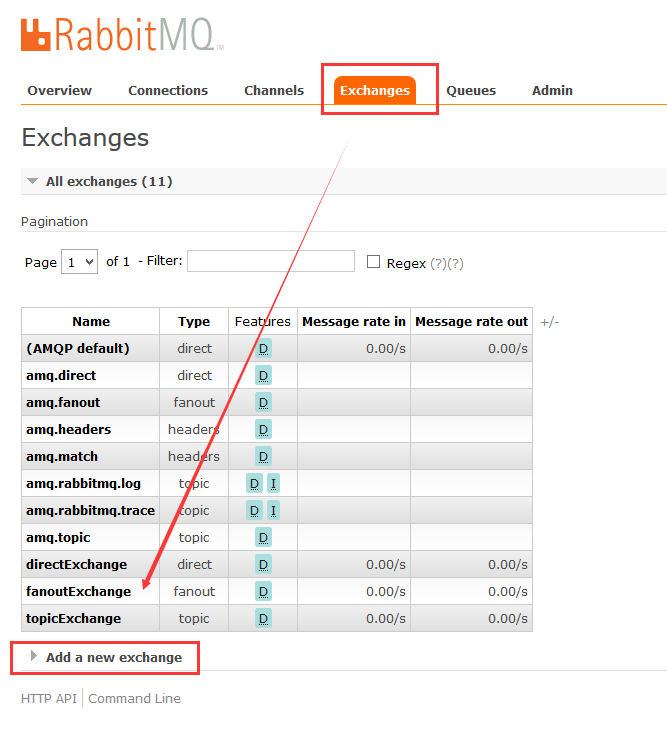Focus the Filter input field
Viewport: 667px width, 731px height.
pos(271,261)
